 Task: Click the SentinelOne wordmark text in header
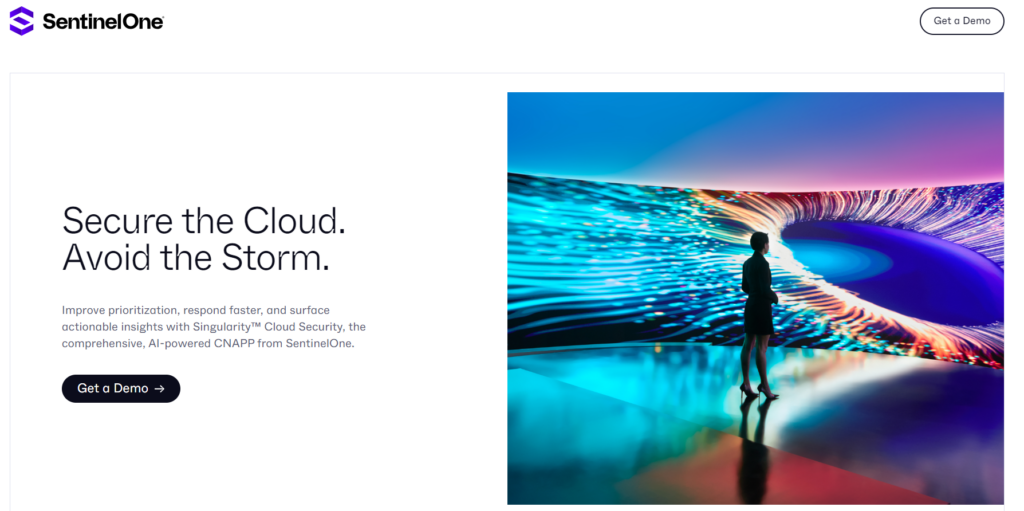coord(103,22)
